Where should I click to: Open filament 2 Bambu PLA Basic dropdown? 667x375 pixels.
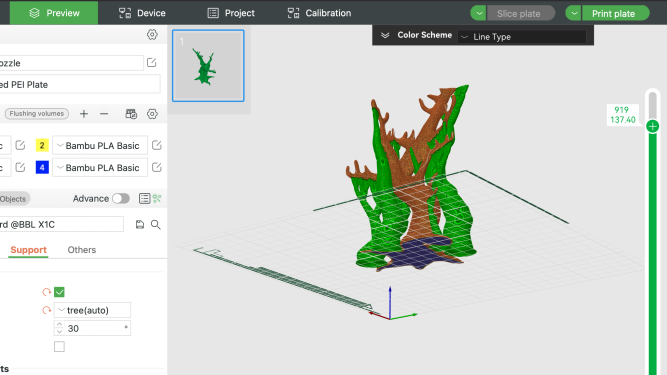point(100,145)
